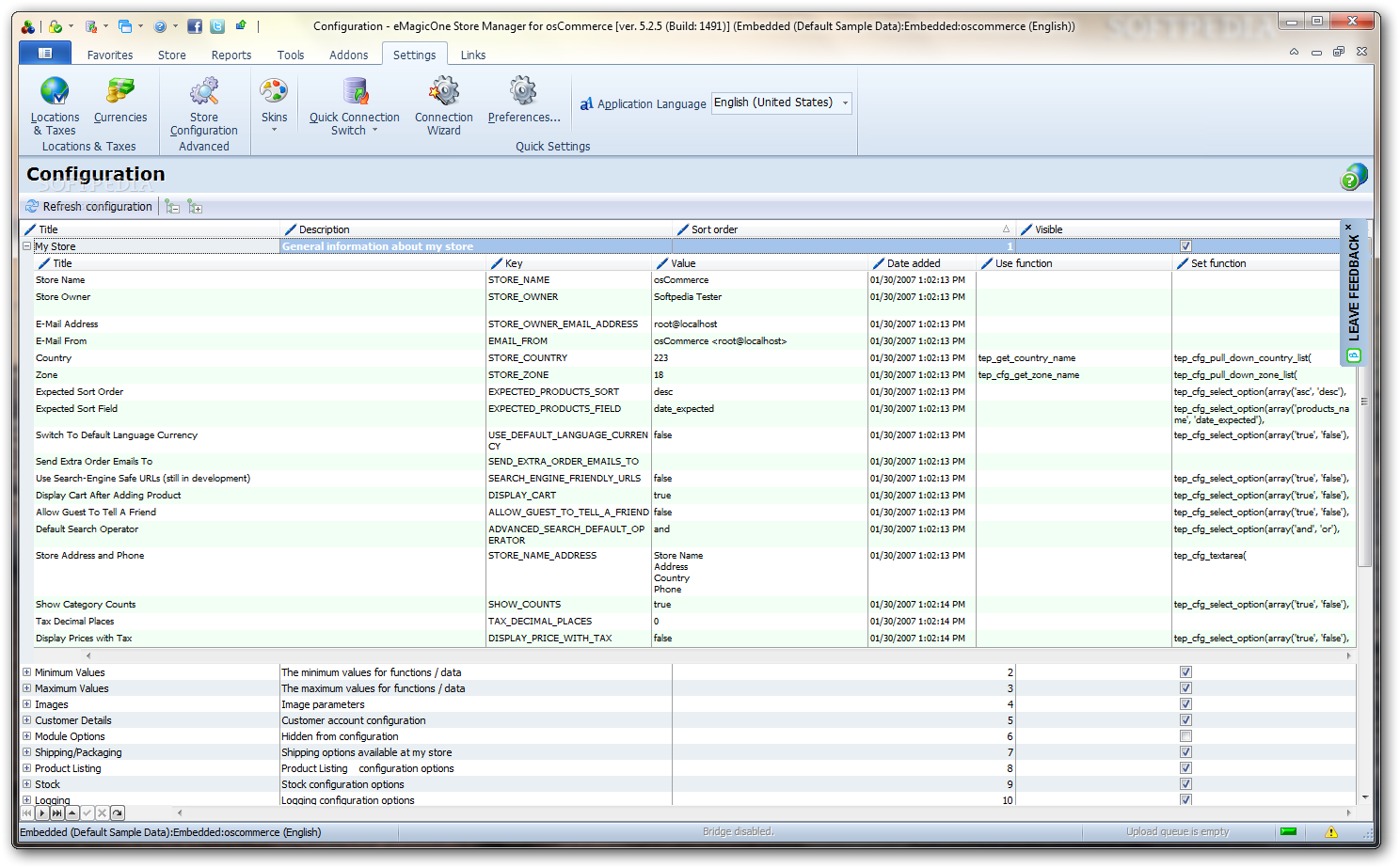Go to next record navigator button
The image size is (1400, 868).
(x=42, y=813)
